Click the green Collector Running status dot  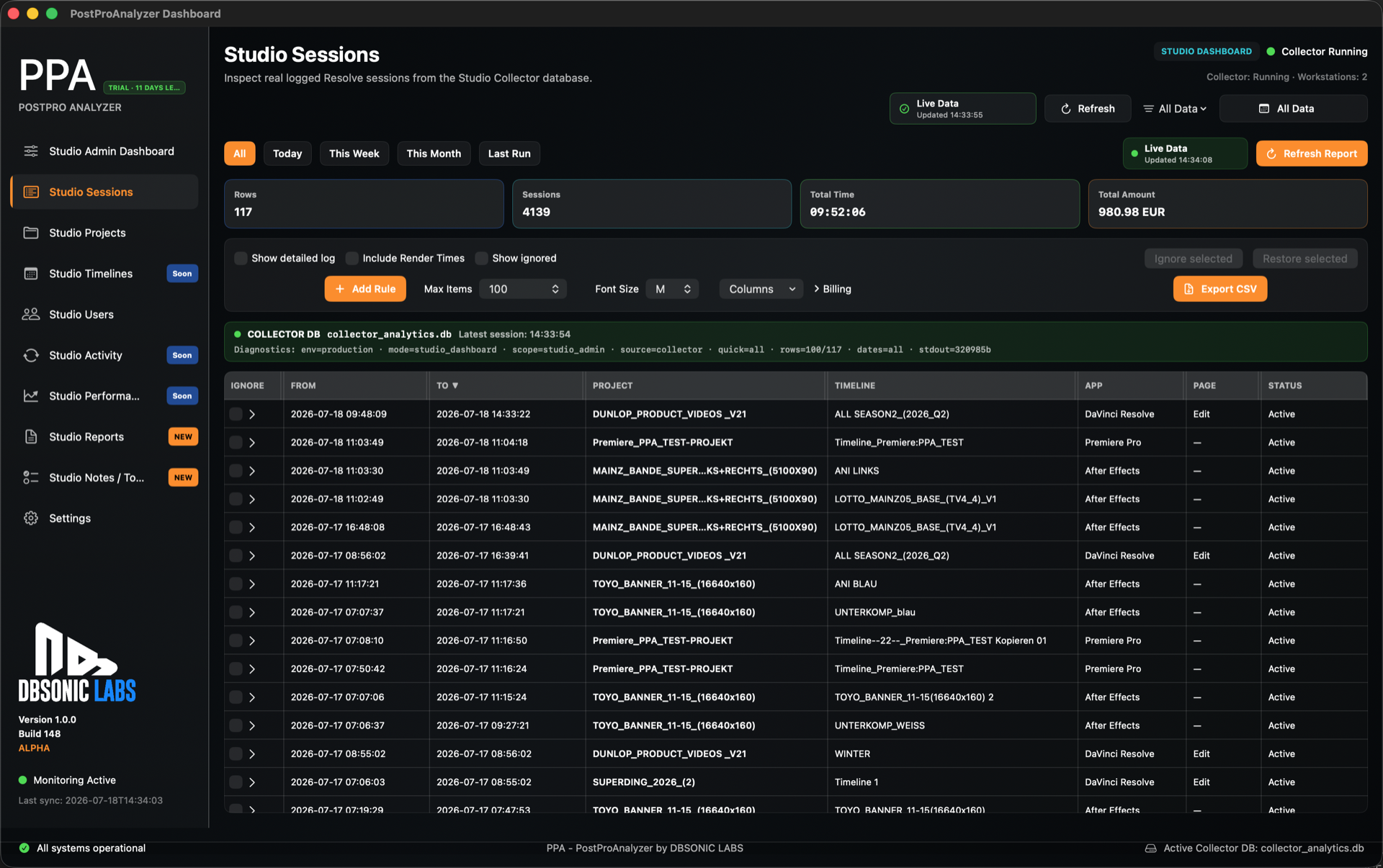pos(1271,52)
